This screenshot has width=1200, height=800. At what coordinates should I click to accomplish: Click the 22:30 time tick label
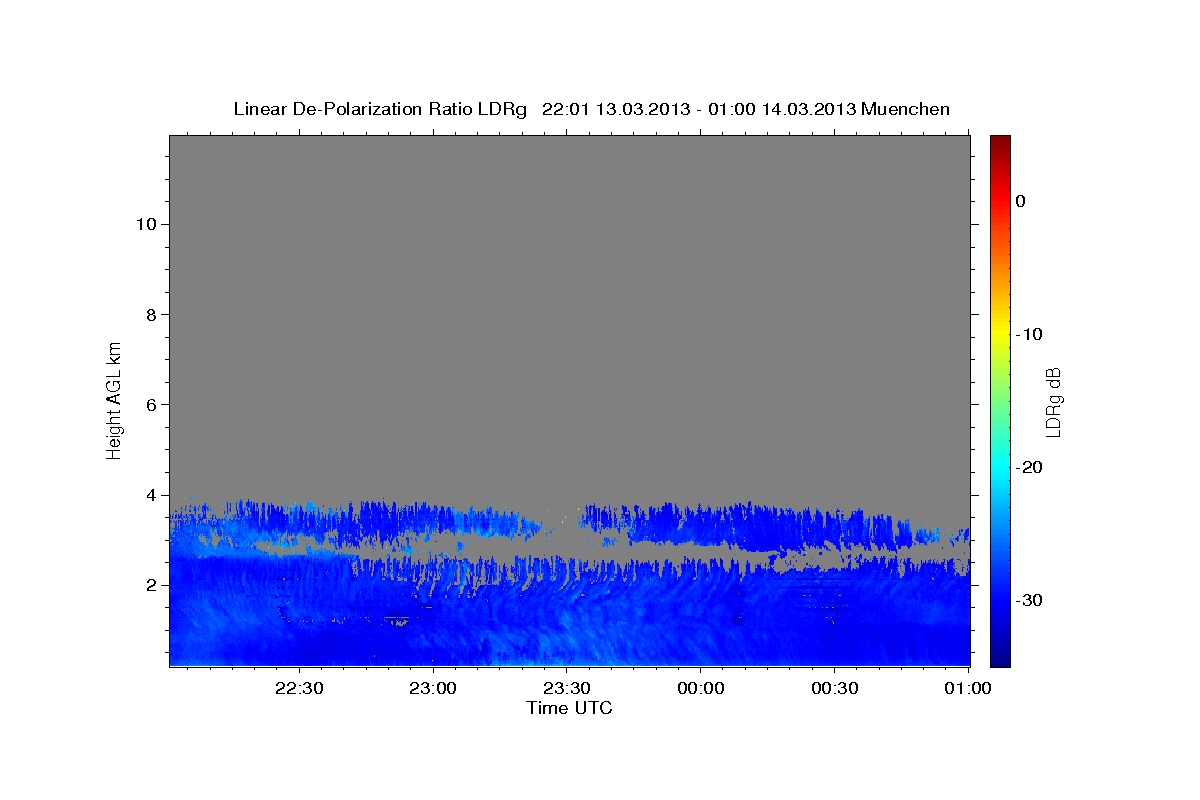point(299,688)
